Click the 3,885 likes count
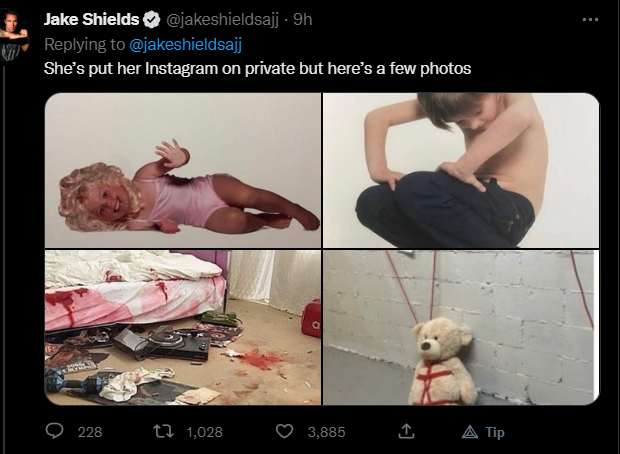This screenshot has height=454, width=620. pos(327,432)
